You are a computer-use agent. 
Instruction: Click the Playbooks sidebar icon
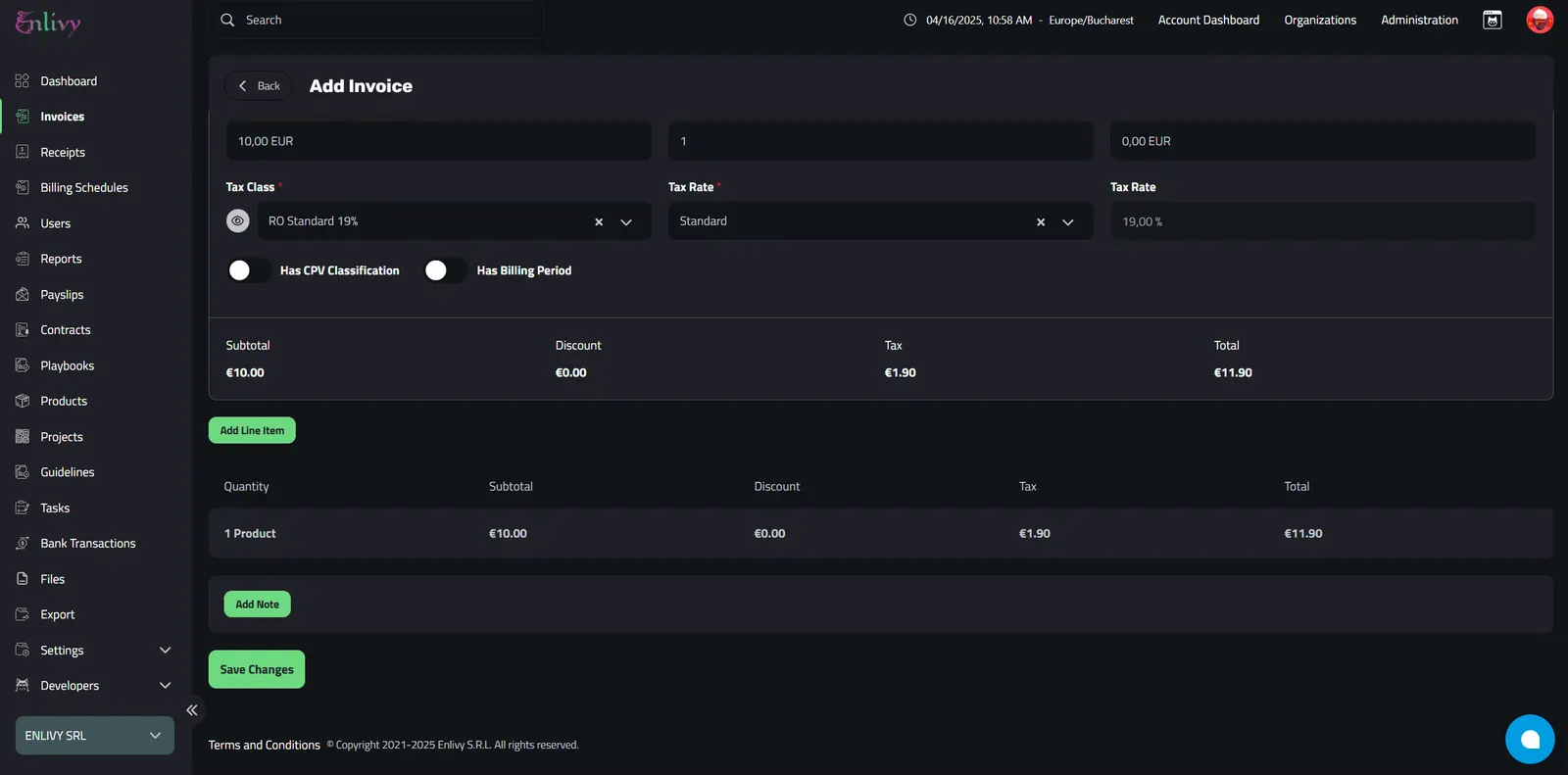tap(23, 365)
